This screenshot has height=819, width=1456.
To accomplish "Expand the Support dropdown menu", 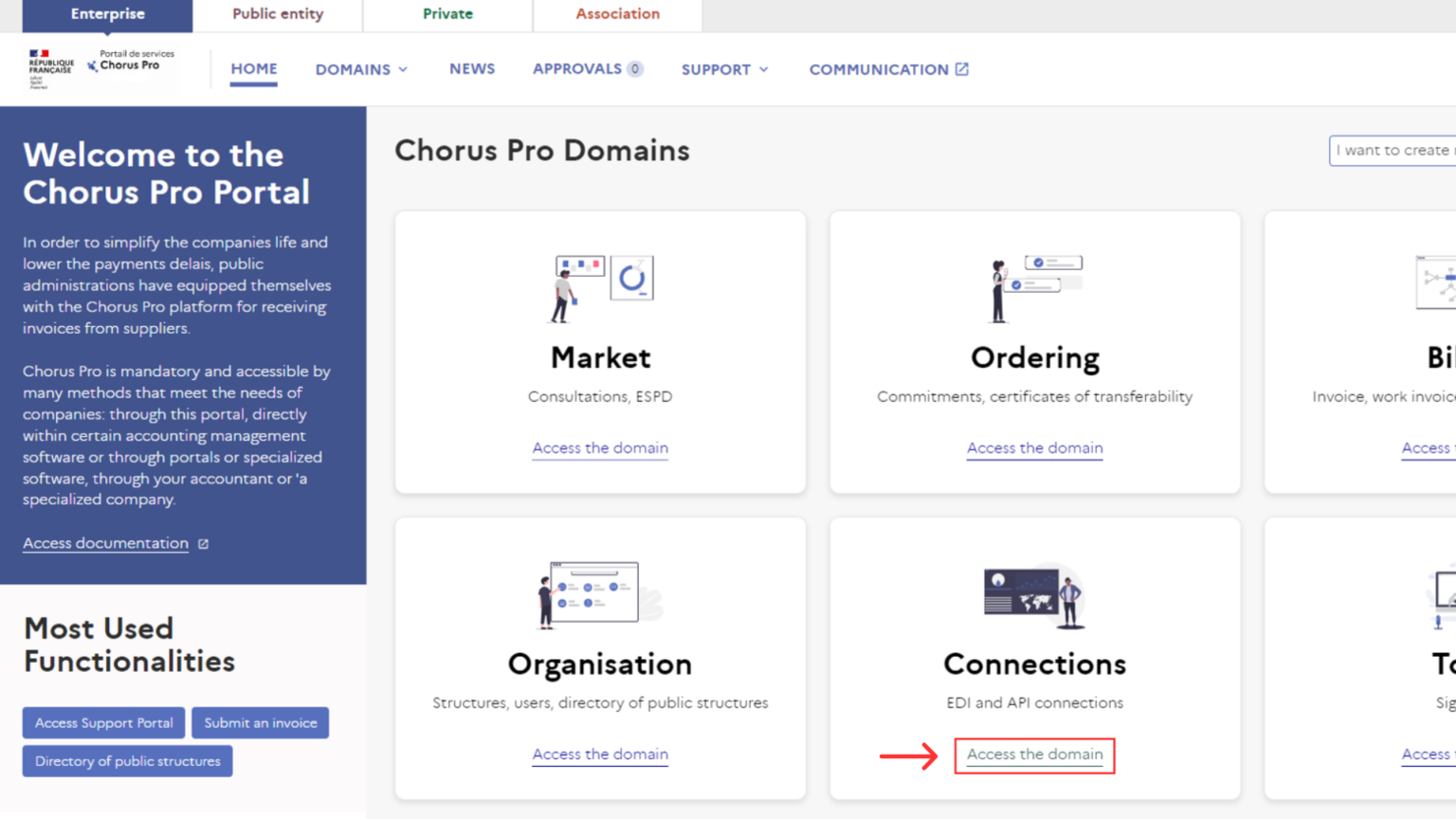I will (x=724, y=69).
